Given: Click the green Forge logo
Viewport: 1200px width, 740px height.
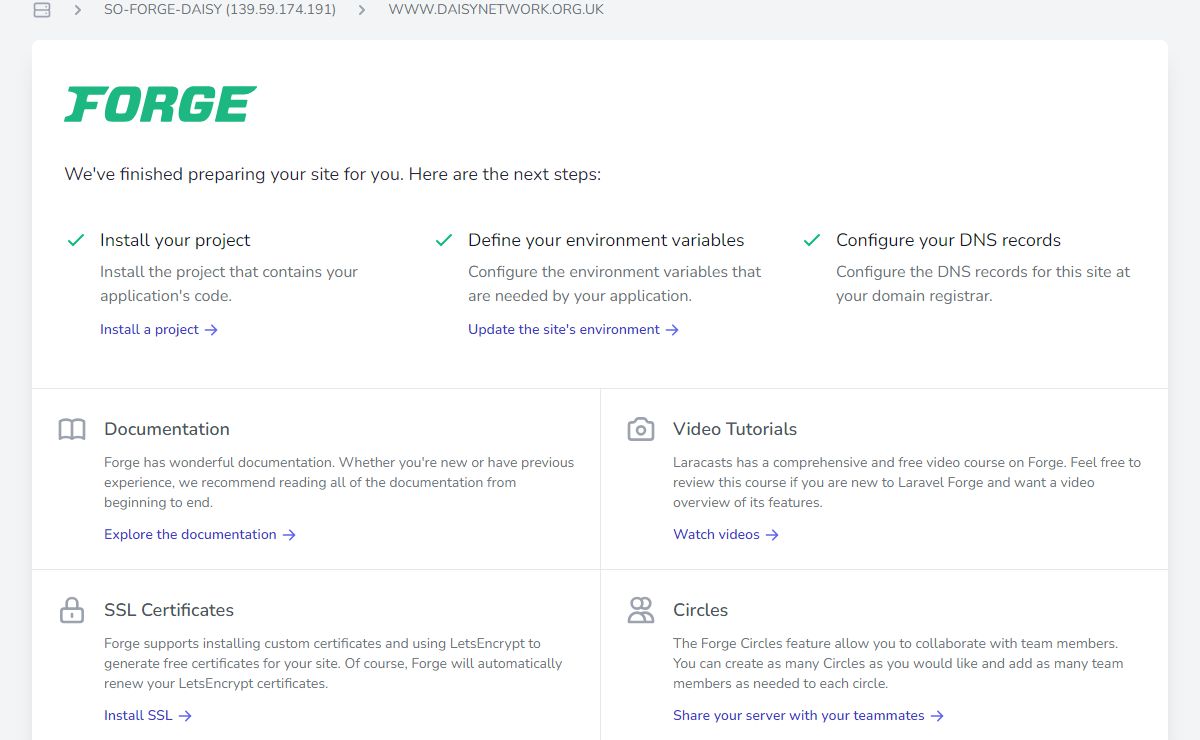Looking at the screenshot, I should (160, 104).
